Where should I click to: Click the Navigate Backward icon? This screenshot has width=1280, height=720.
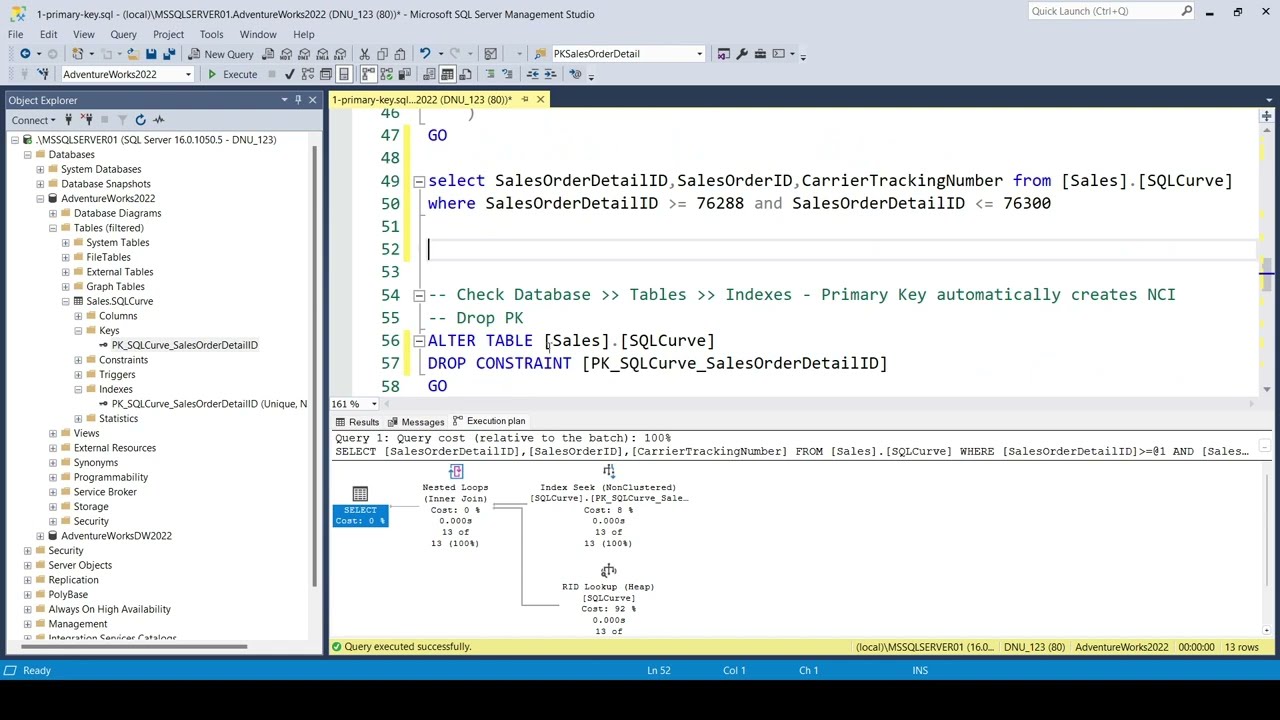[x=25, y=54]
